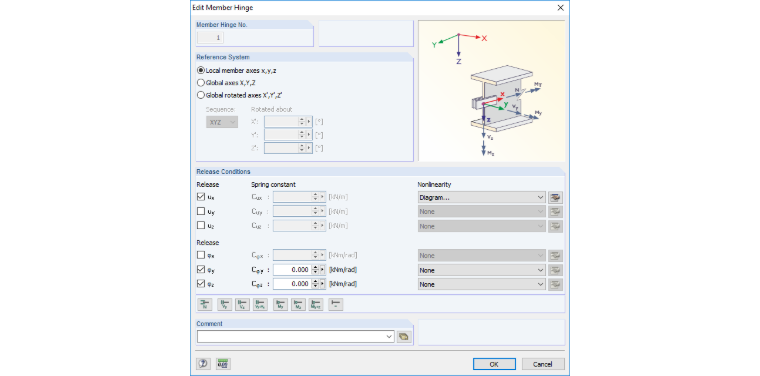Click the 'Release Conditions' section header
Image resolution: width=760 pixels, height=376 pixels.
tap(223, 172)
